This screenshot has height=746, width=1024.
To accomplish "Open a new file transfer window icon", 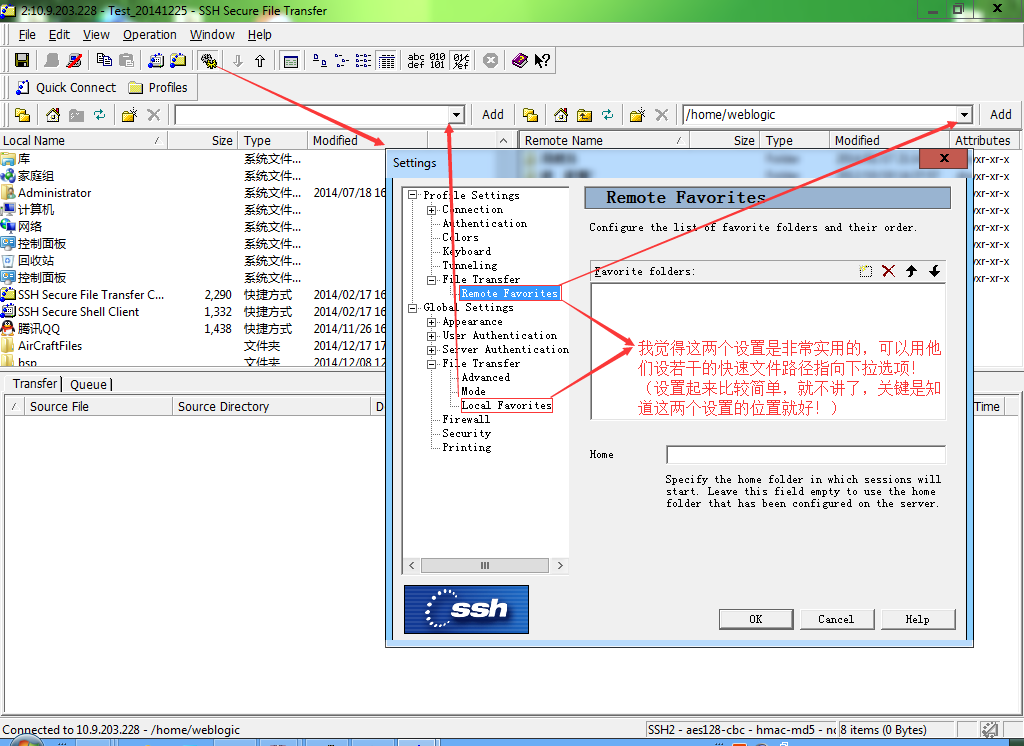I will (178, 61).
